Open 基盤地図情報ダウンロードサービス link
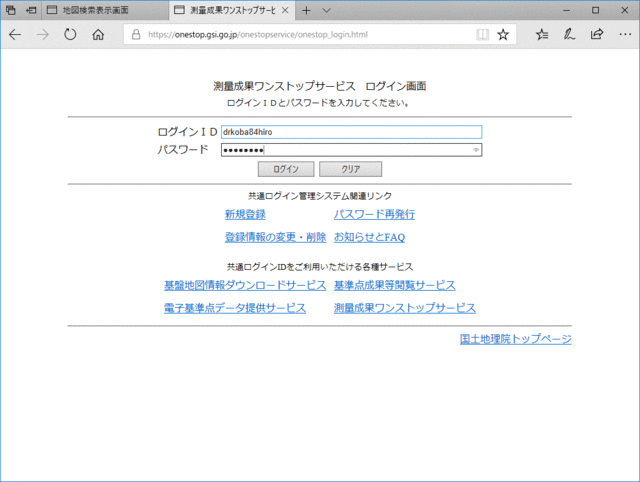The height and width of the screenshot is (482, 640). pos(245,285)
